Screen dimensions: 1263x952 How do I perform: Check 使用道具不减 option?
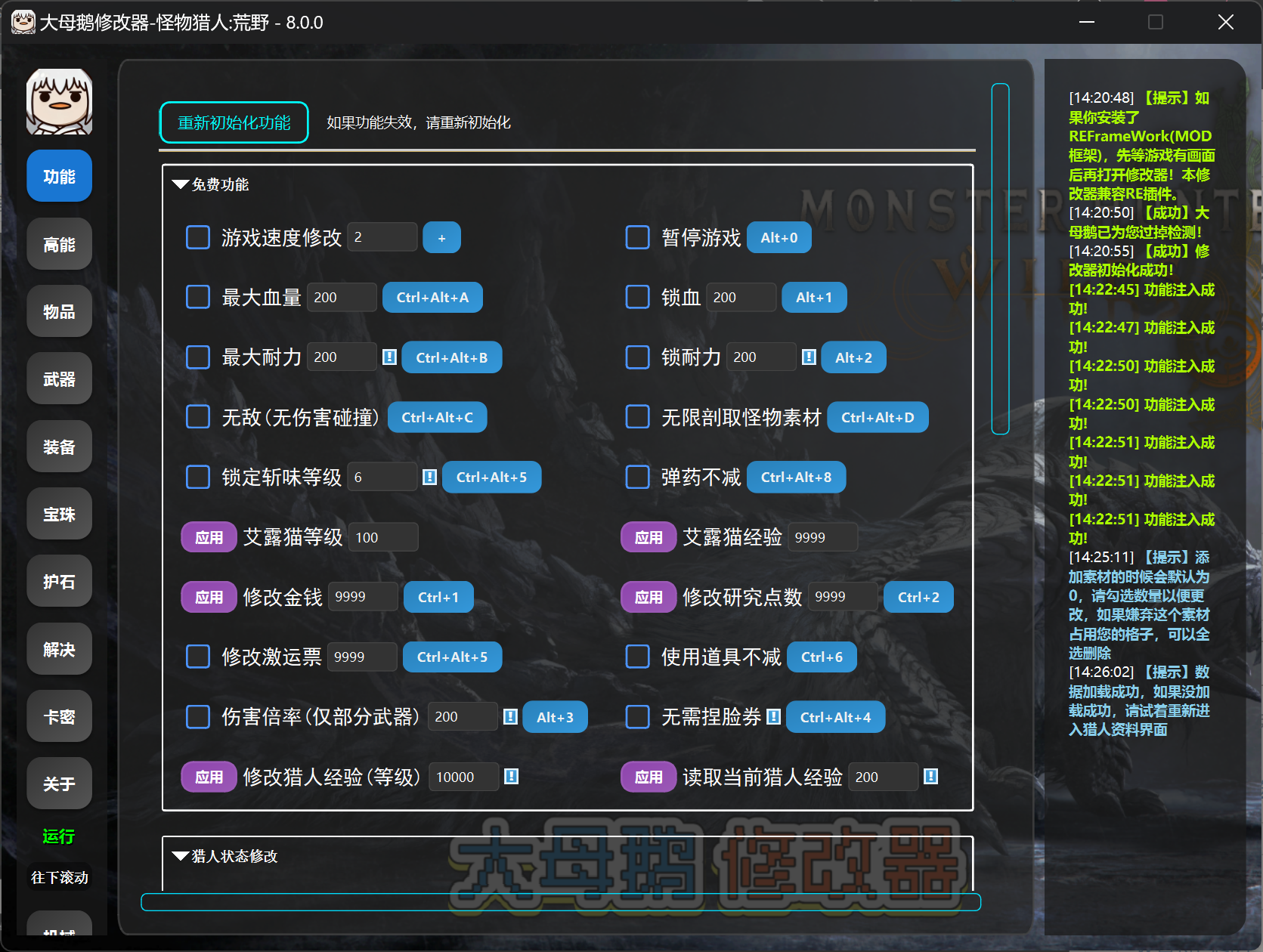(637, 657)
